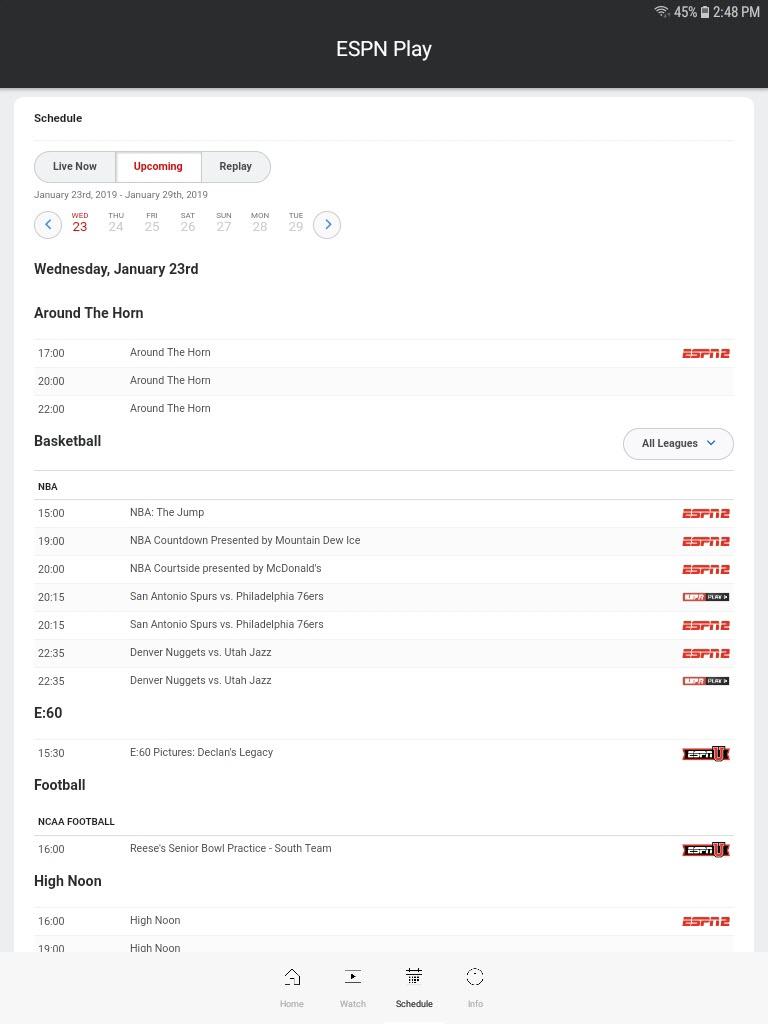
Task: Tap the ESPN Play title
Action: coord(384,49)
